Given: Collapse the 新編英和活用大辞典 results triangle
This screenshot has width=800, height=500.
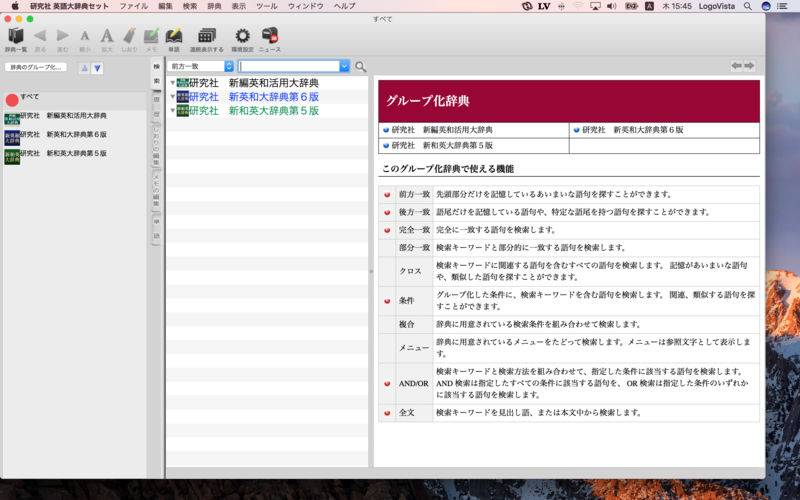Looking at the screenshot, I should (172, 83).
